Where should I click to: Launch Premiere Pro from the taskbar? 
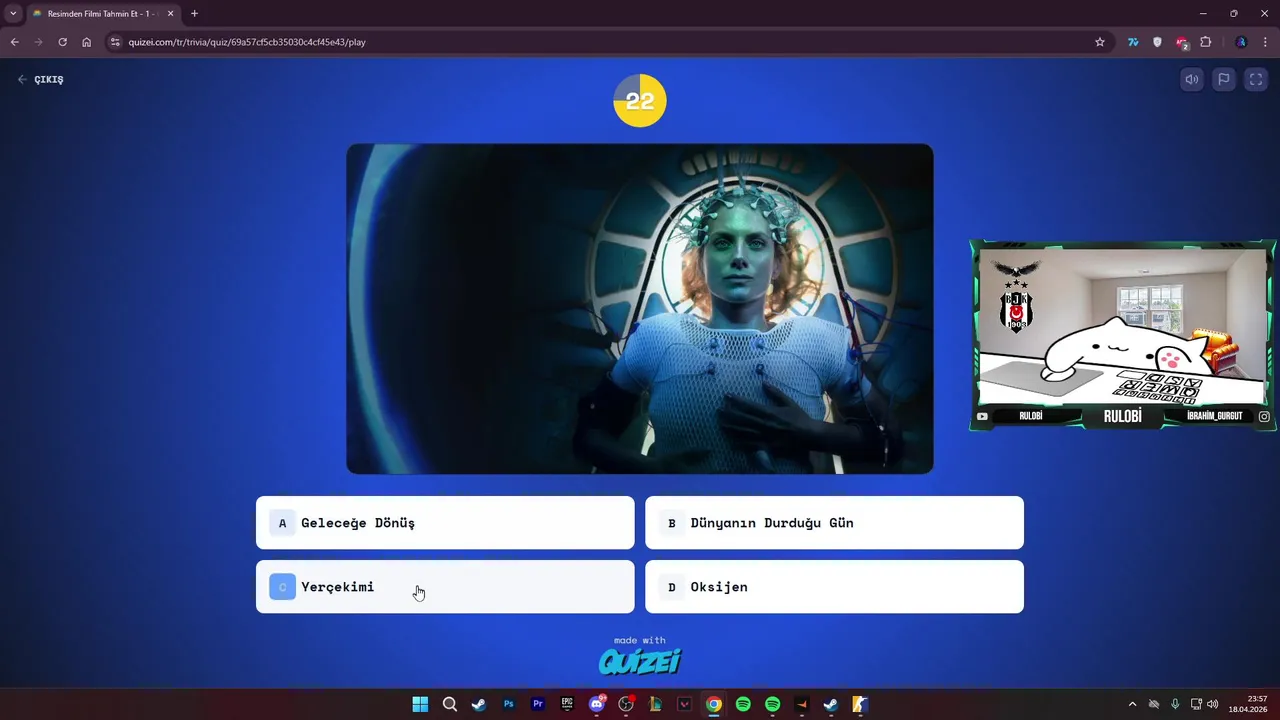point(538,704)
